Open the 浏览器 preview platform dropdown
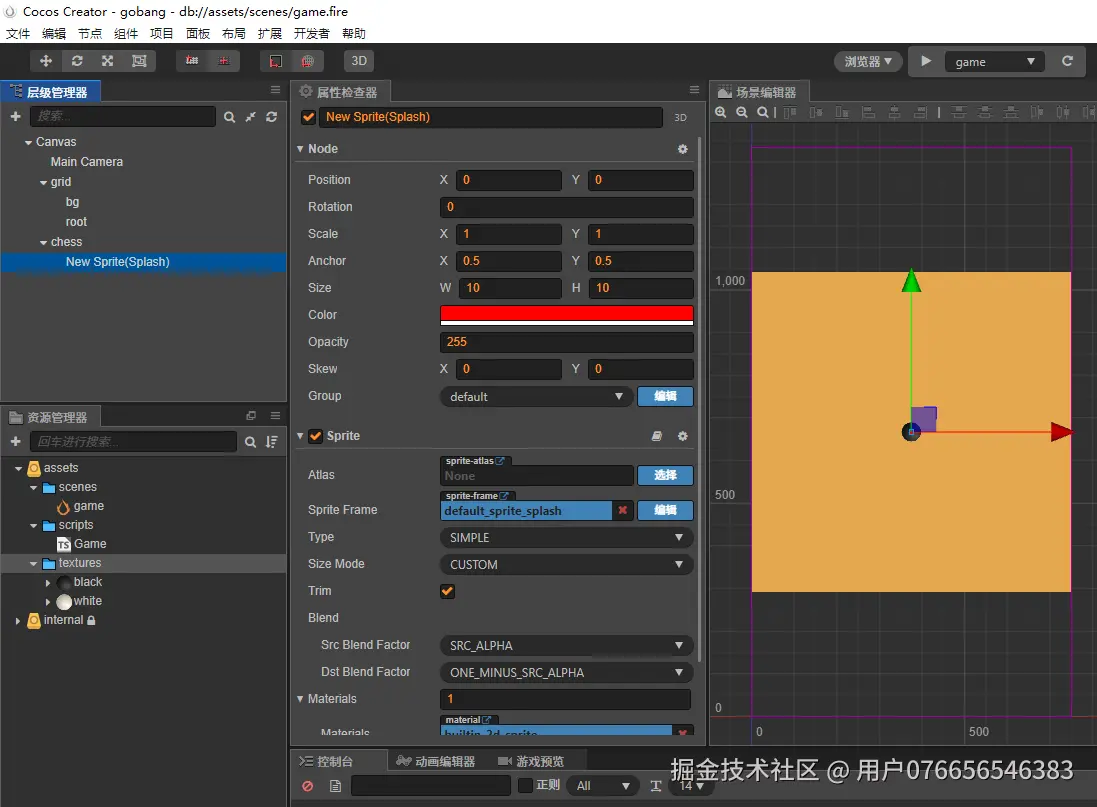 pos(868,62)
